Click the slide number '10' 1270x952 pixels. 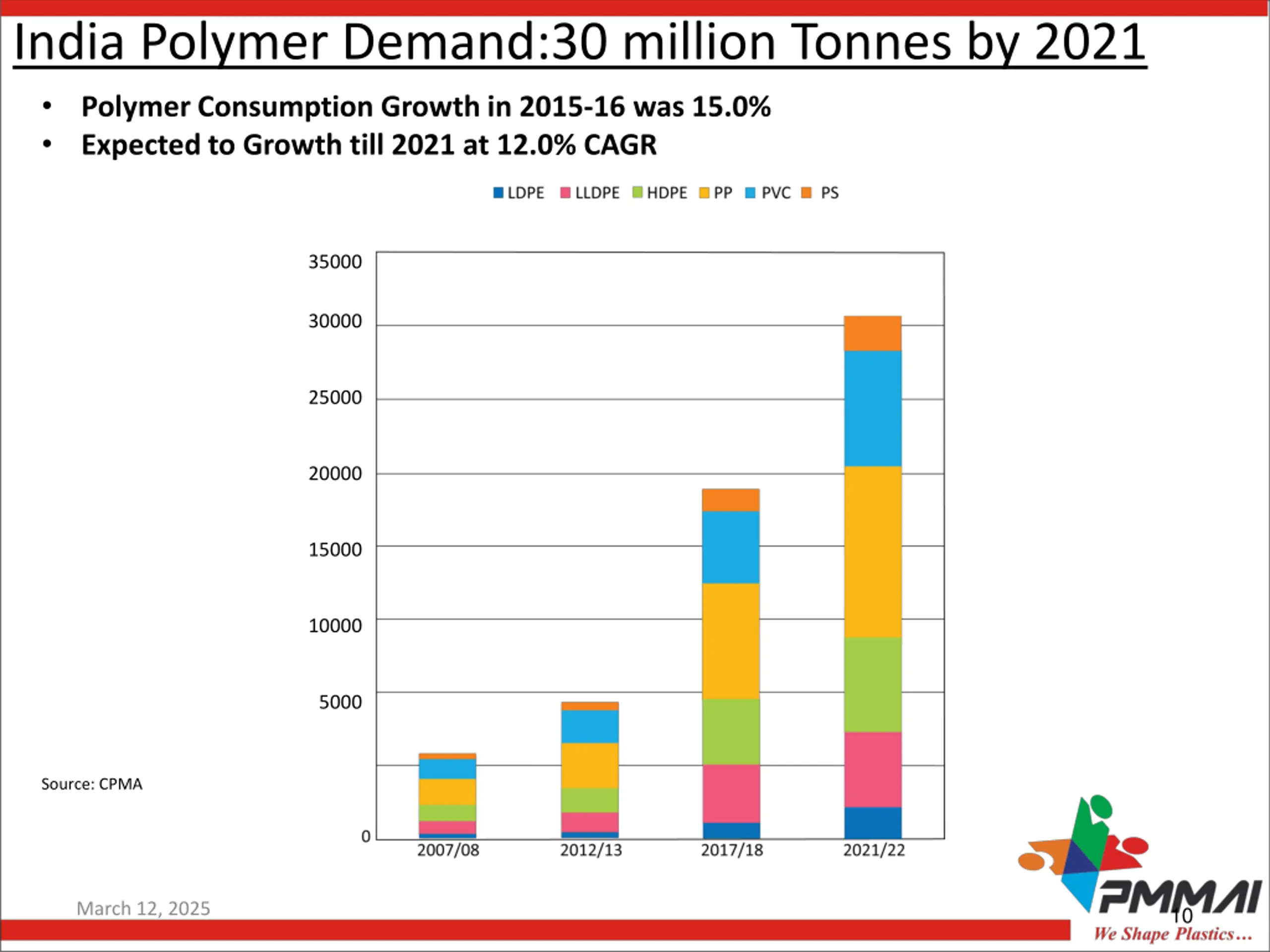point(1183,916)
